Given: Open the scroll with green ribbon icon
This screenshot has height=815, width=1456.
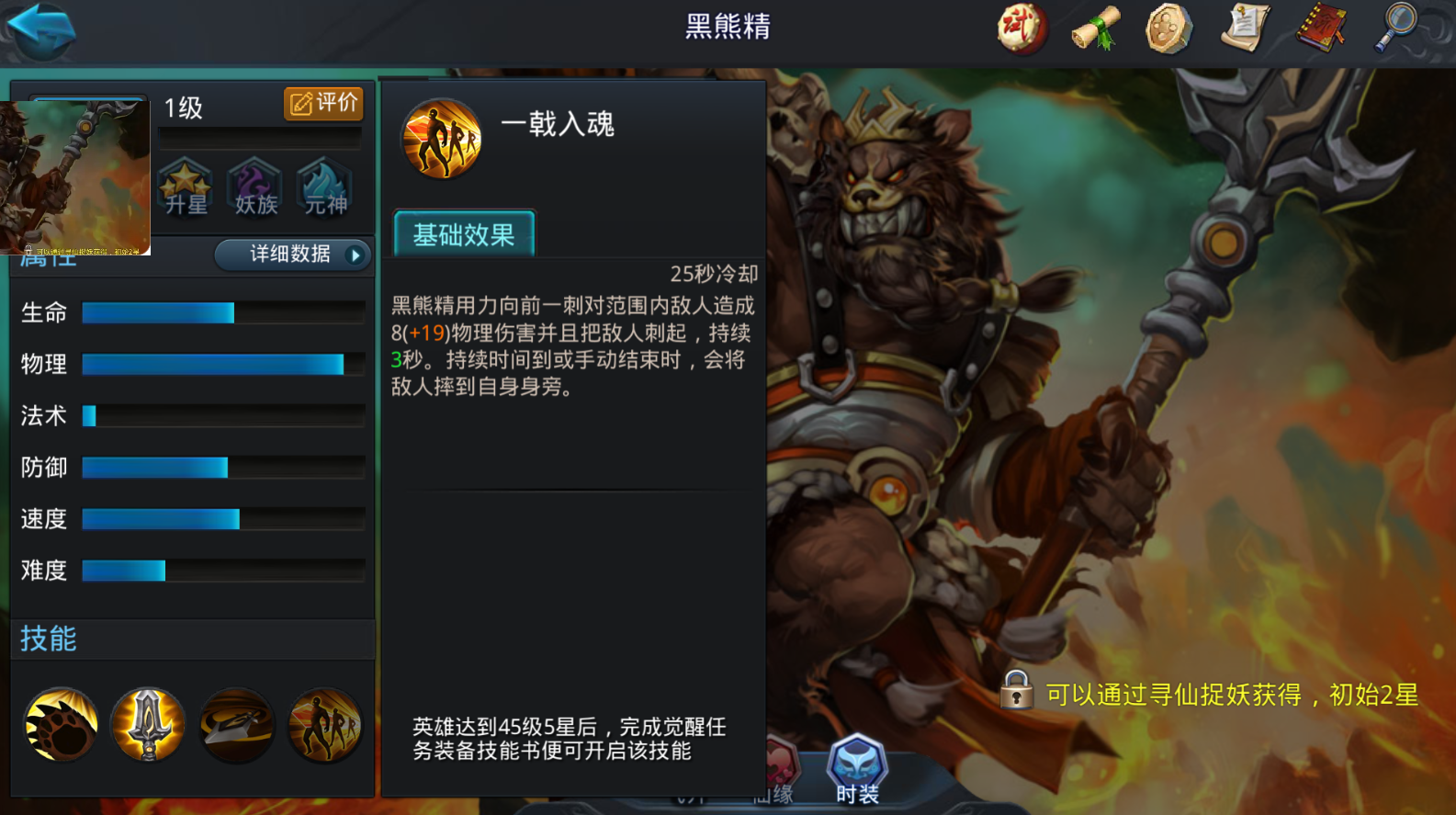Looking at the screenshot, I should click(x=1096, y=29).
